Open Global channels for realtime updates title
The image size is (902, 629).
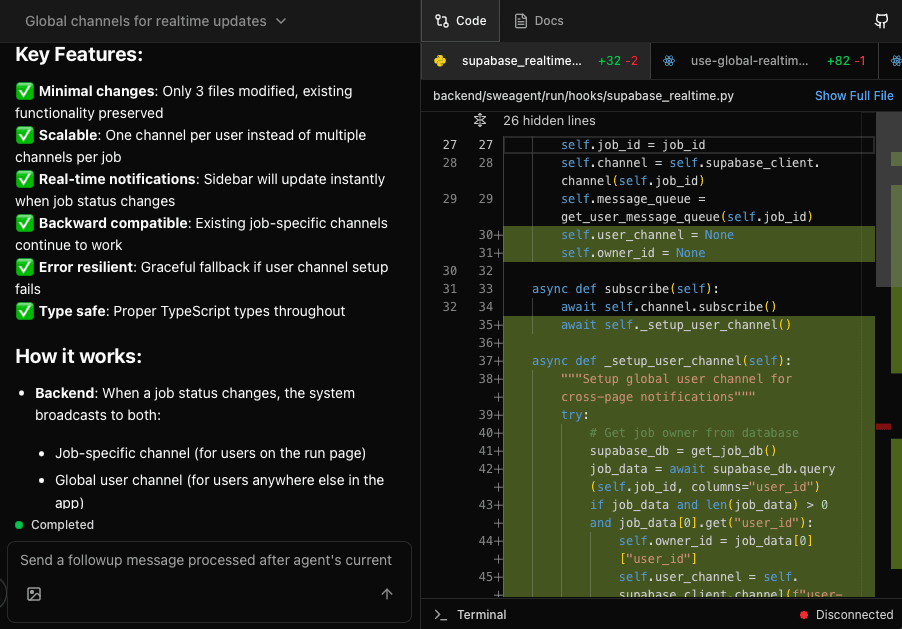point(146,21)
